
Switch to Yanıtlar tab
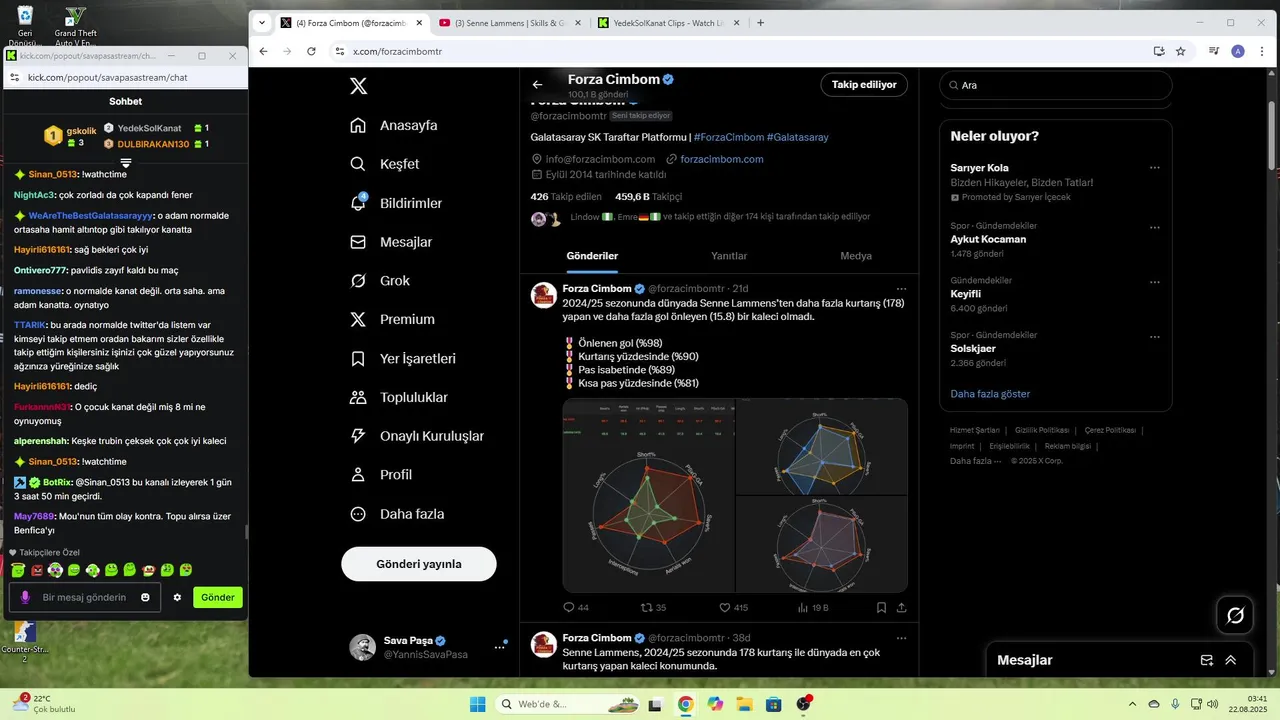tap(729, 256)
